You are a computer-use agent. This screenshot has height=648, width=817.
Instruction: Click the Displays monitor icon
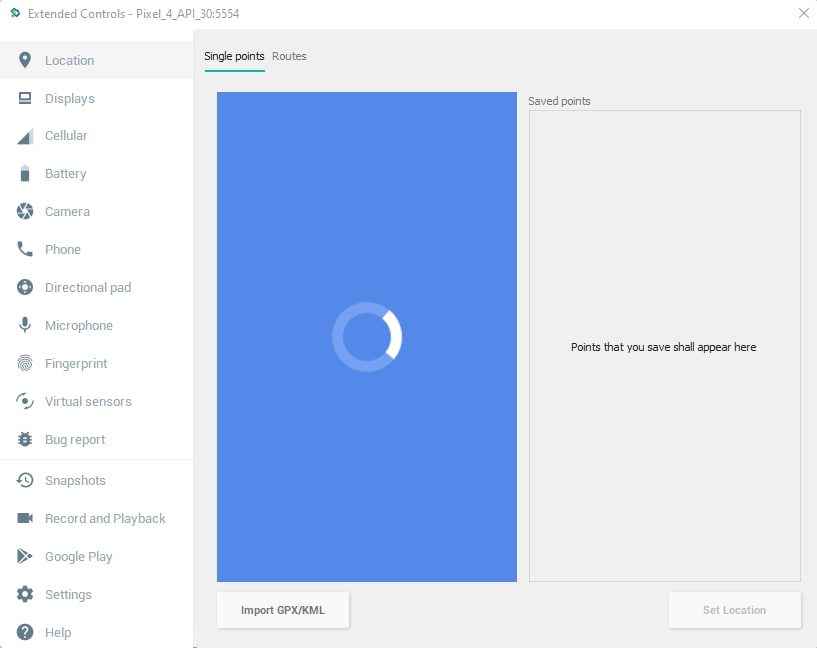pos(24,98)
